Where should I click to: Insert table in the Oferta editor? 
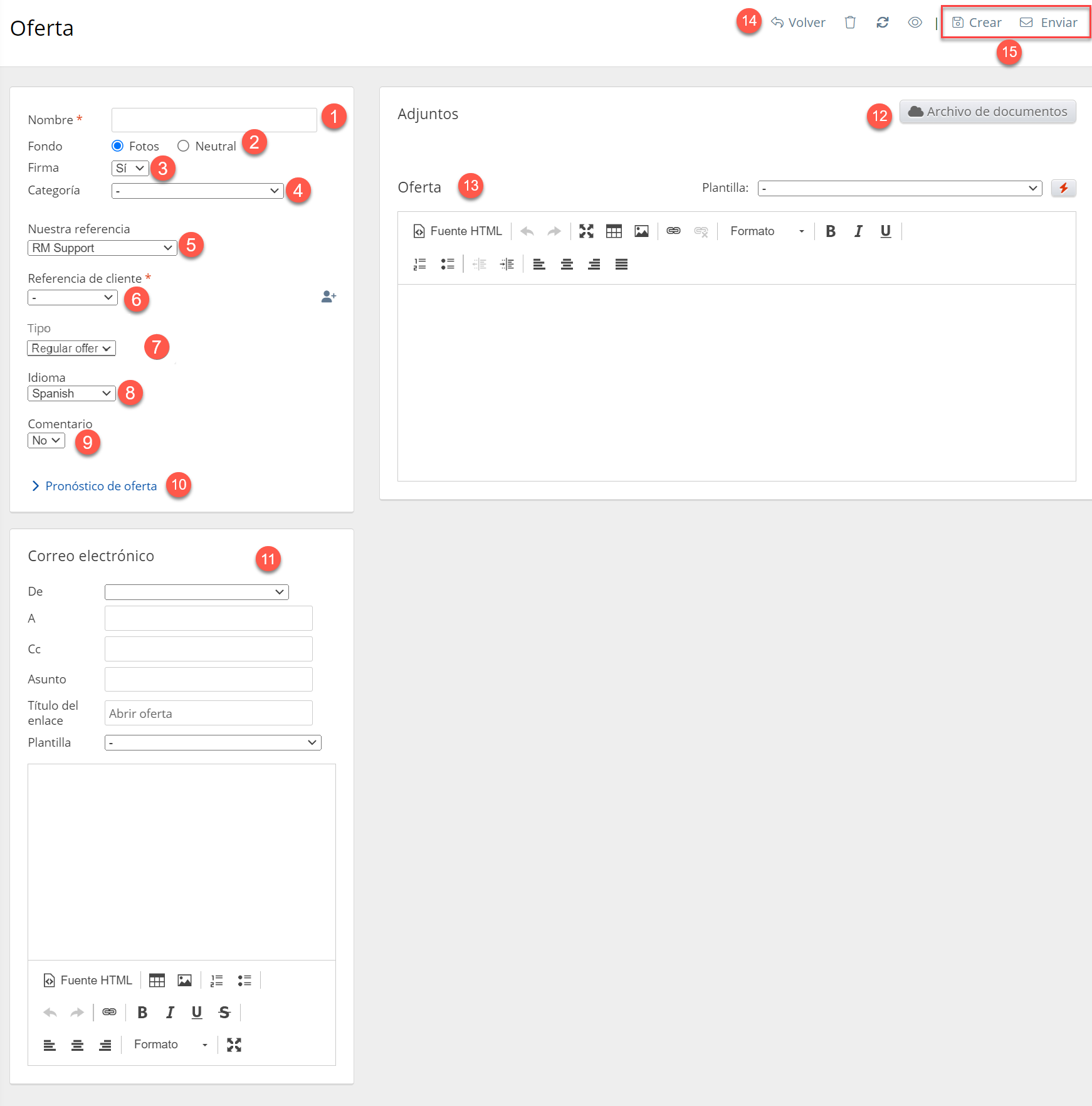click(614, 231)
